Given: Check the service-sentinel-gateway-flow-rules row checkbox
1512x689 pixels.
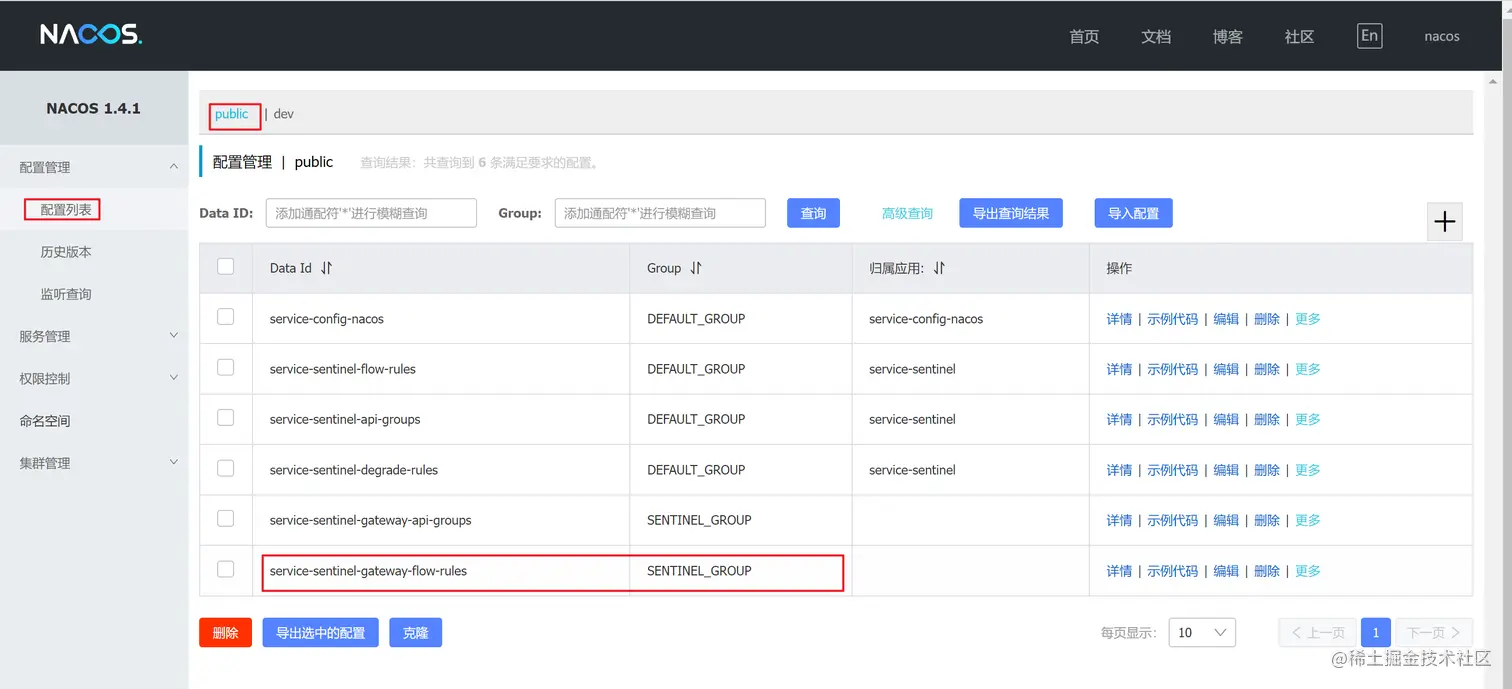Looking at the screenshot, I should click(x=226, y=569).
